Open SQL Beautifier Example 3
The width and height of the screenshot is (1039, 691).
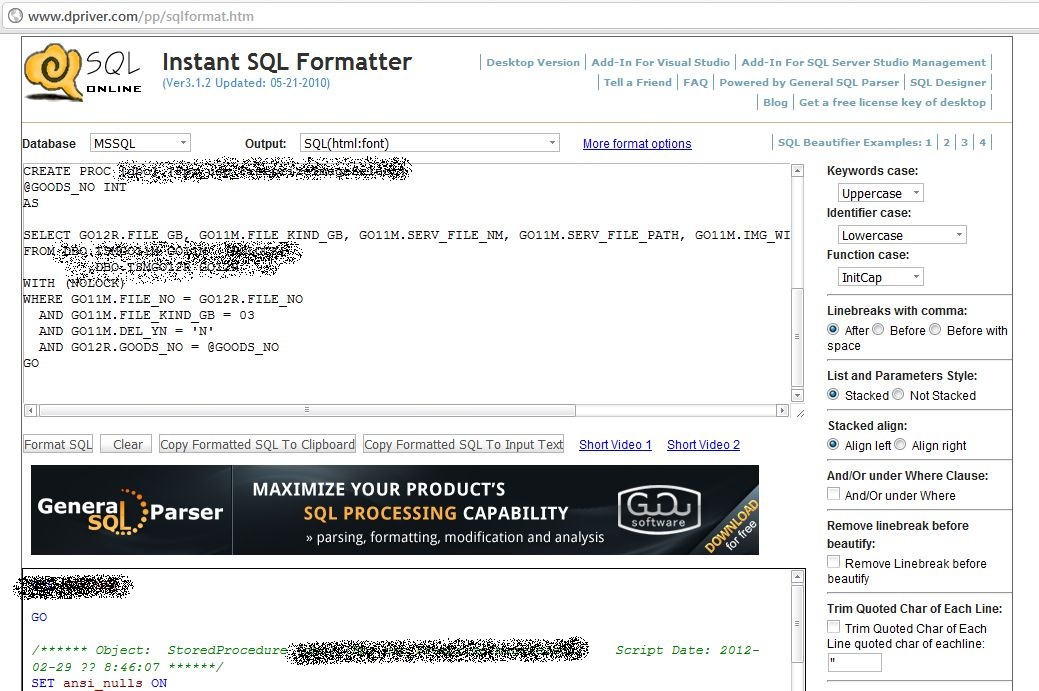click(965, 142)
